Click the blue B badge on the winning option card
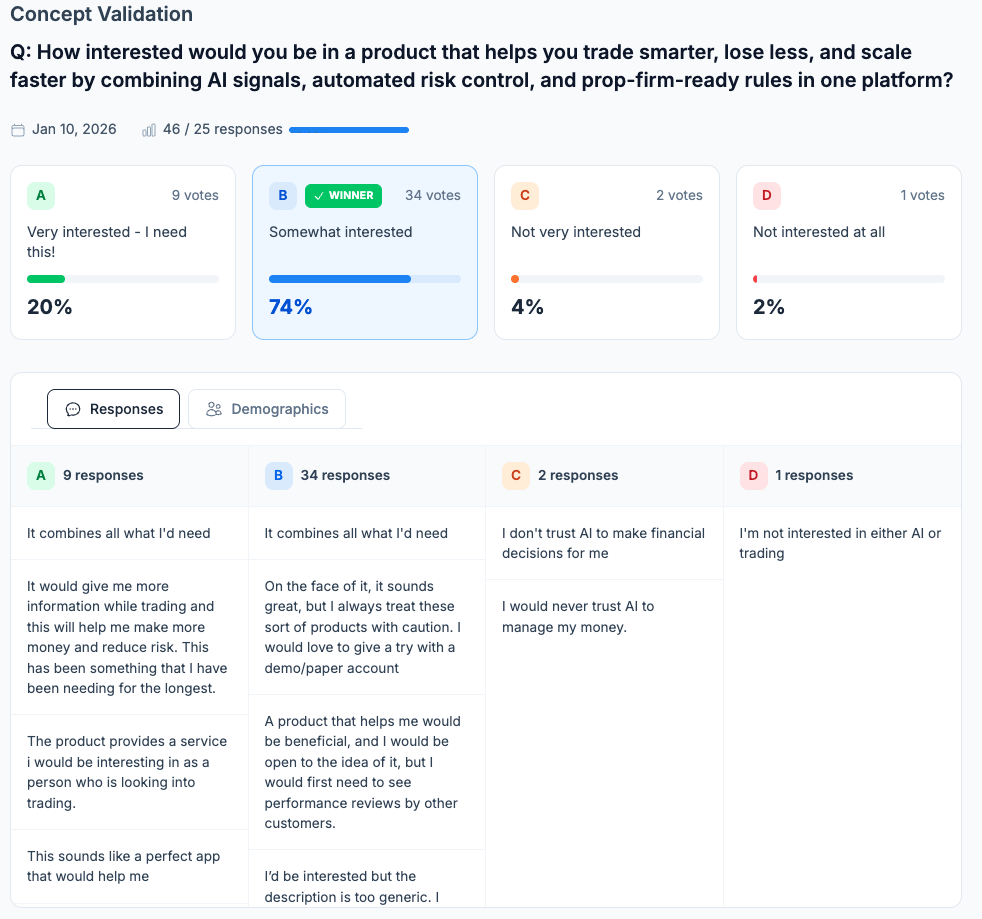The width and height of the screenshot is (982, 919). tap(283, 196)
